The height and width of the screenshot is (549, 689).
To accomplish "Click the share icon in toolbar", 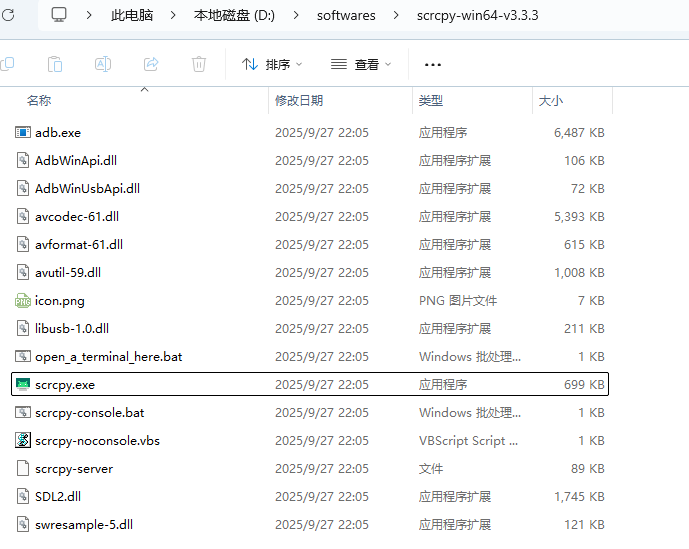I will [151, 64].
